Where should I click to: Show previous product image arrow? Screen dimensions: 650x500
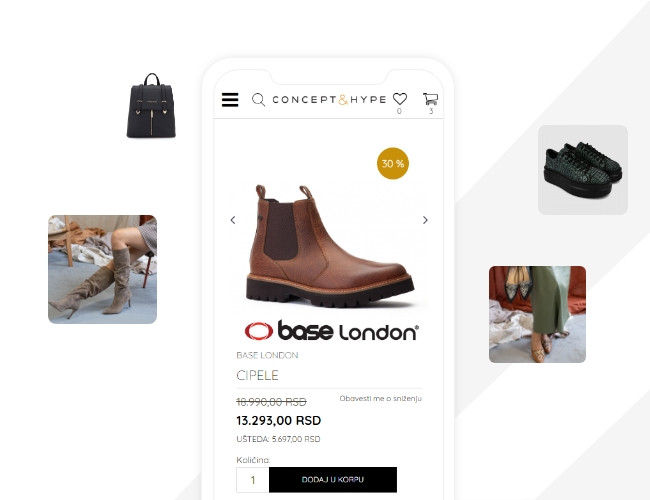(x=233, y=220)
